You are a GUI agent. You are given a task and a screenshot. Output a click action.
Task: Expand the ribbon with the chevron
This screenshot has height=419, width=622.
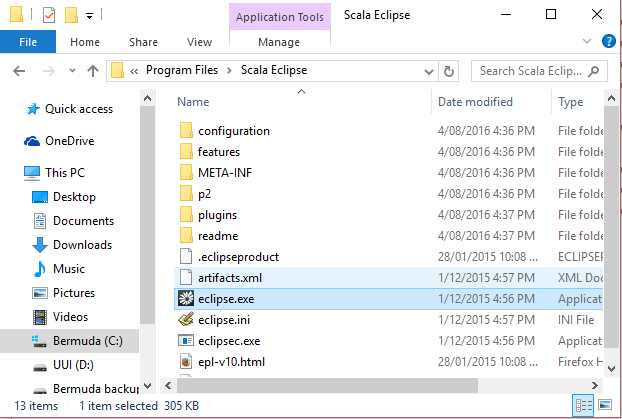click(587, 41)
